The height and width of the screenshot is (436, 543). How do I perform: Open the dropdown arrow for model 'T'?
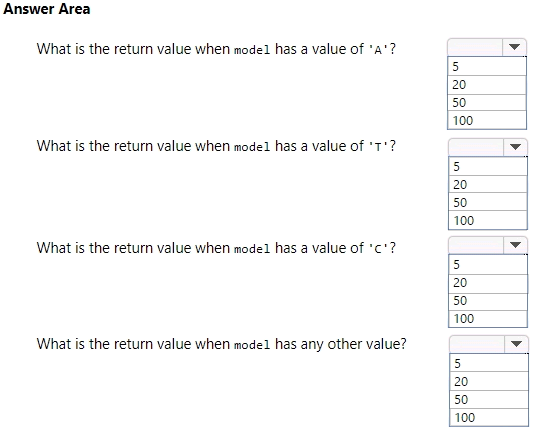click(515, 147)
